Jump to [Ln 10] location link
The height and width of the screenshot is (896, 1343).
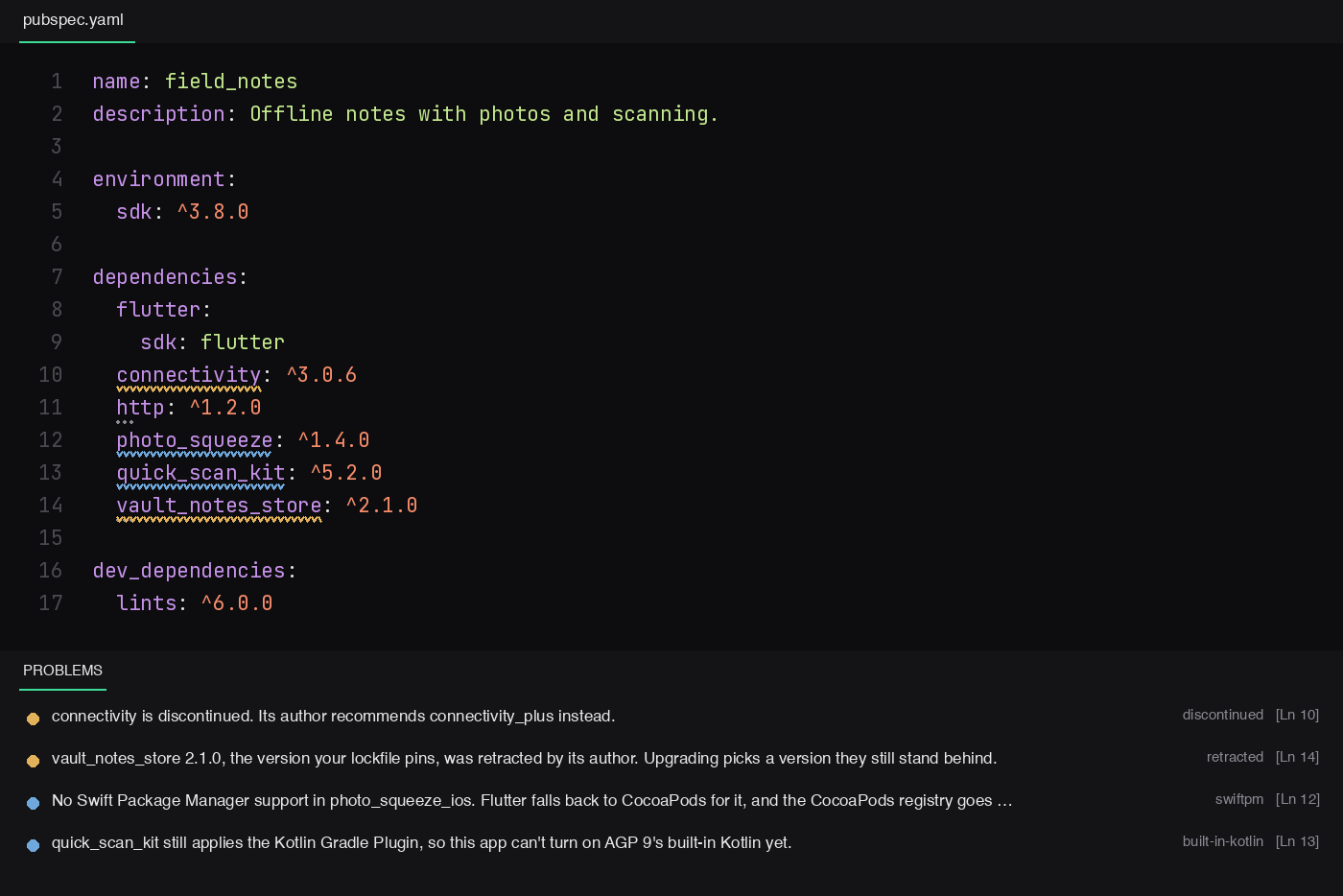[1297, 715]
